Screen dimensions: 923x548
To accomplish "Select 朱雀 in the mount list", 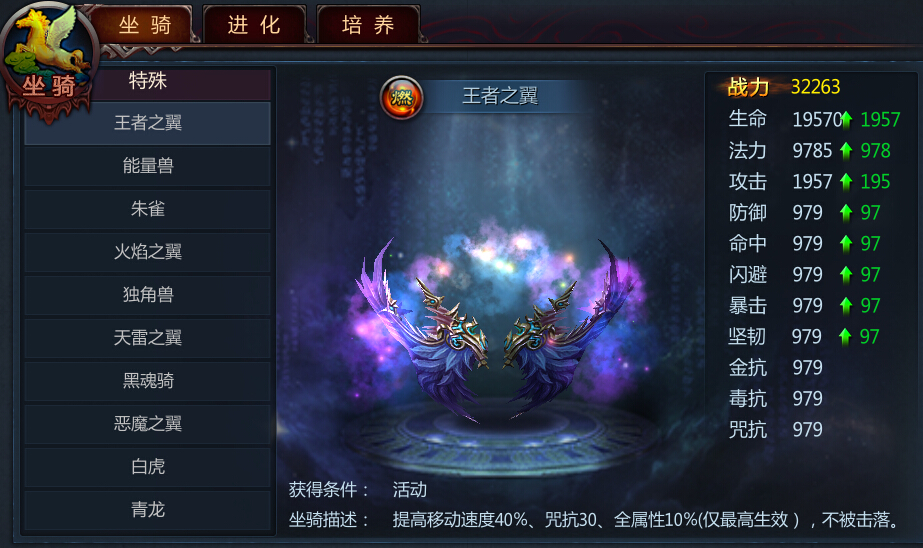I will [148, 209].
